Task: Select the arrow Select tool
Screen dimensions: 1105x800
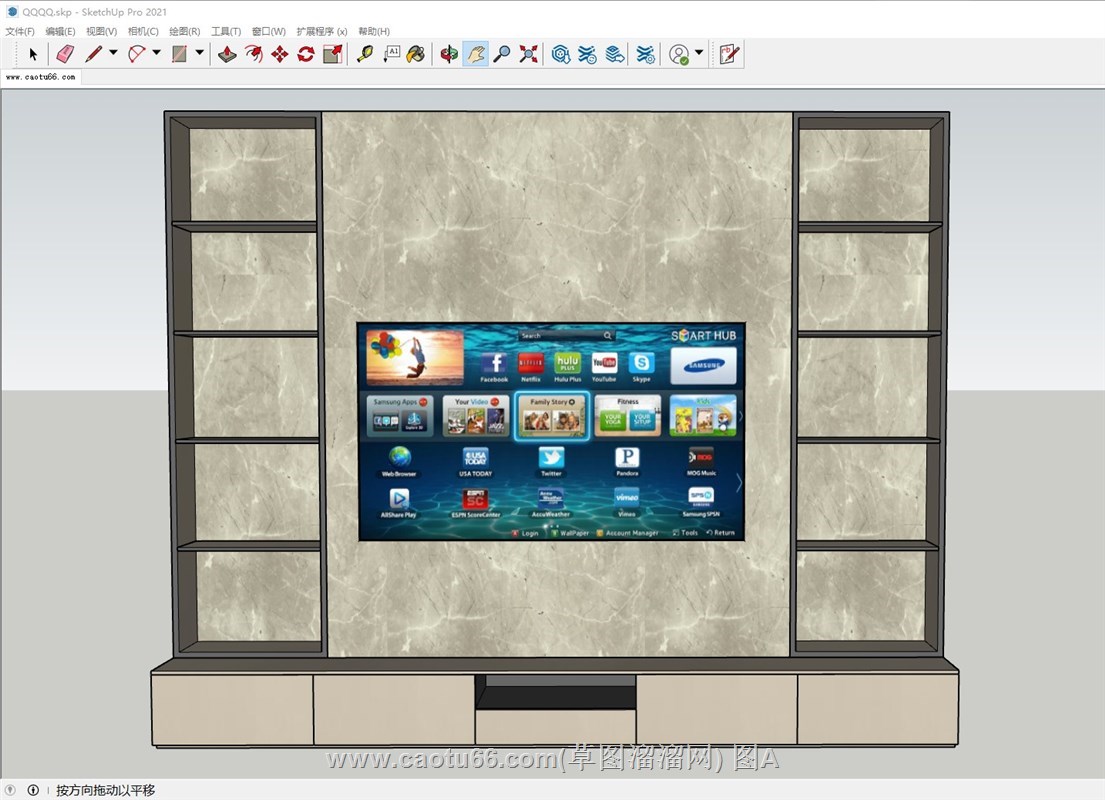Action: pos(33,54)
